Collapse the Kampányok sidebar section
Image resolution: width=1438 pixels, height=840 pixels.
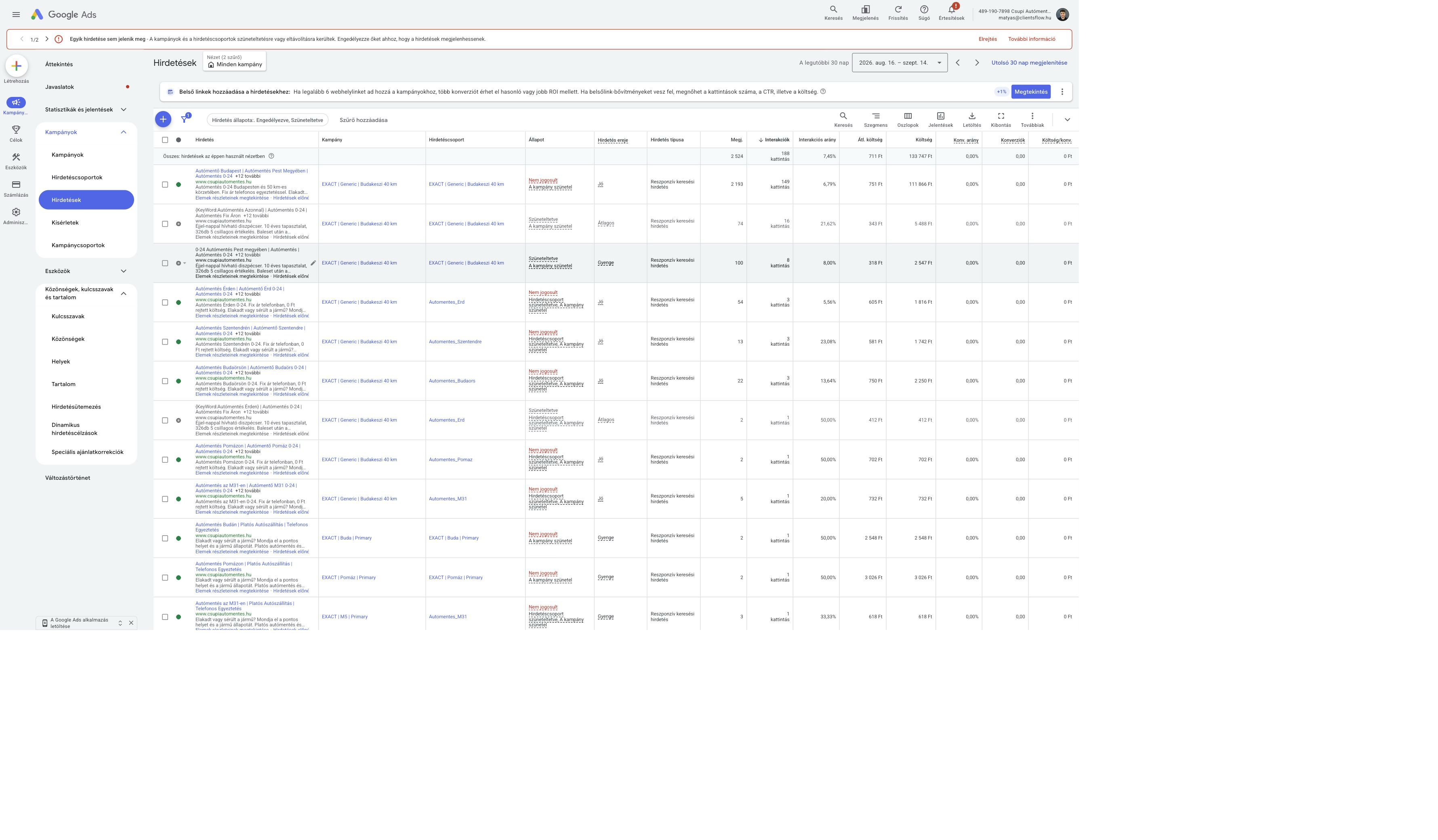click(x=123, y=132)
